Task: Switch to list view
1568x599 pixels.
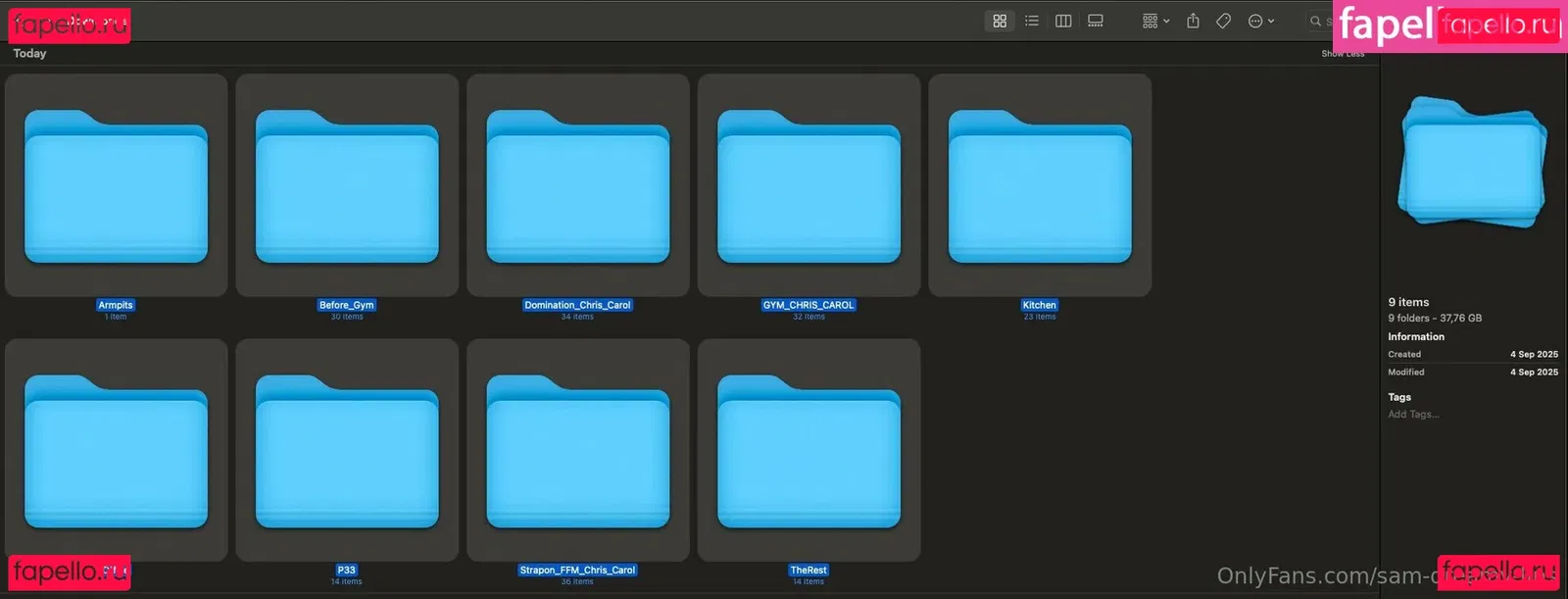Action: (1032, 21)
